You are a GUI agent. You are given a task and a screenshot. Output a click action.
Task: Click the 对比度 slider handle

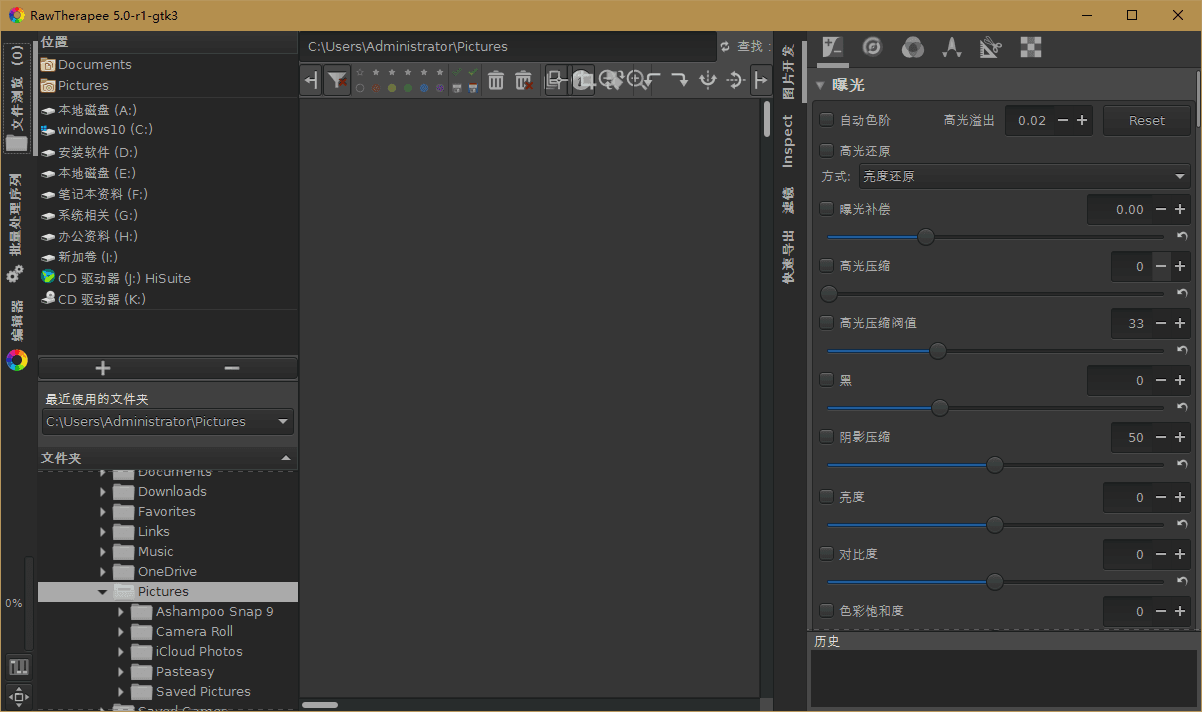click(995, 581)
